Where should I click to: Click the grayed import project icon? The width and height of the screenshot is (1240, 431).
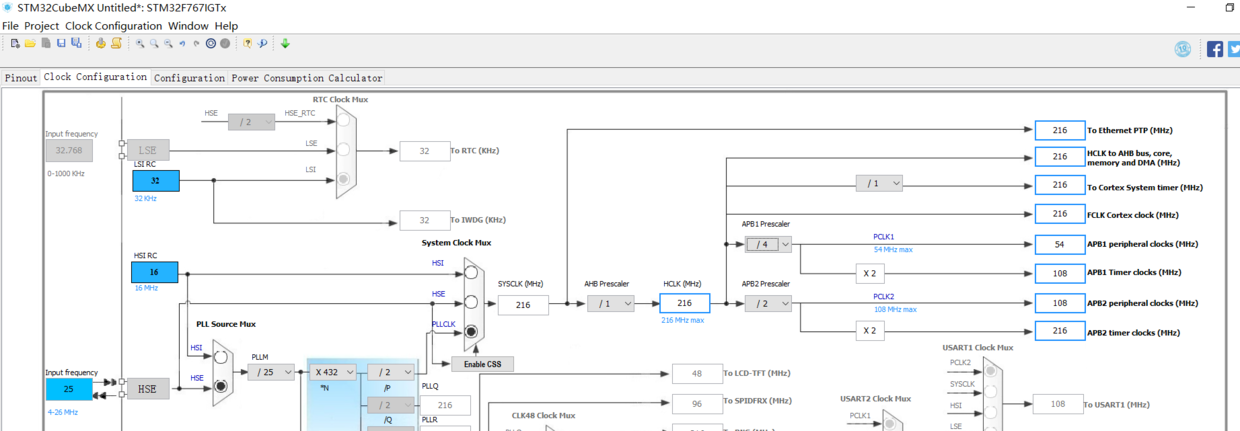pyautogui.click(x=46, y=44)
